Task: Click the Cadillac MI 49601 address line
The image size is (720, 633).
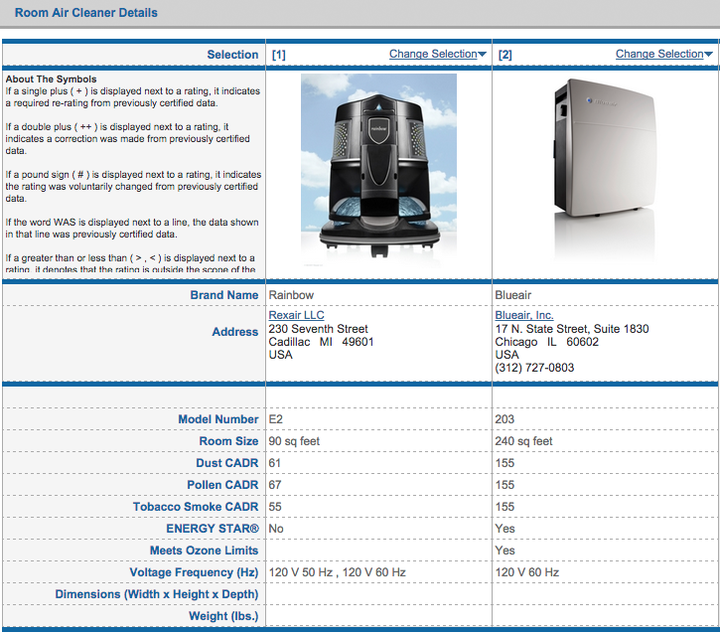Action: coord(321,342)
